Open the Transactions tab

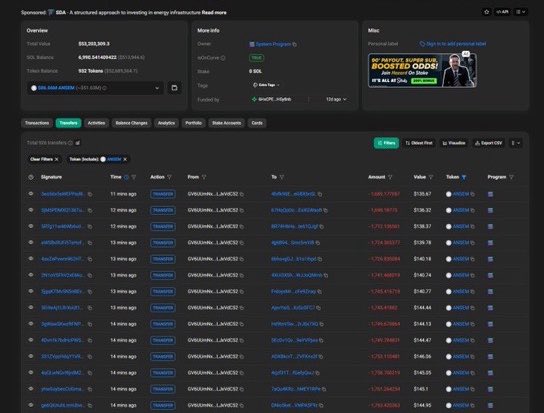tap(37, 123)
